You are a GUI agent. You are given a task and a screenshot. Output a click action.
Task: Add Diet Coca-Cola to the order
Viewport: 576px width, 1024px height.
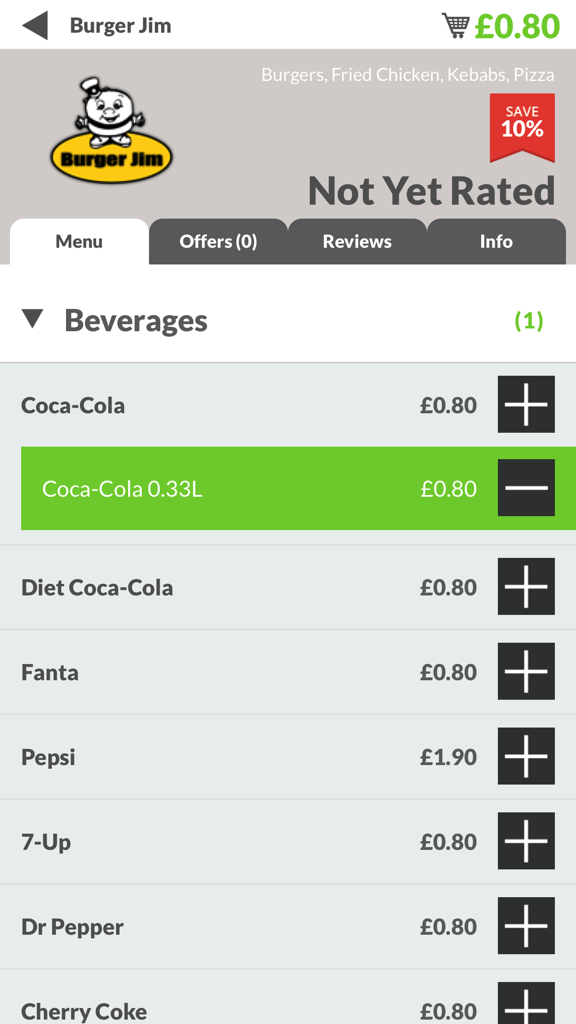(x=526, y=587)
